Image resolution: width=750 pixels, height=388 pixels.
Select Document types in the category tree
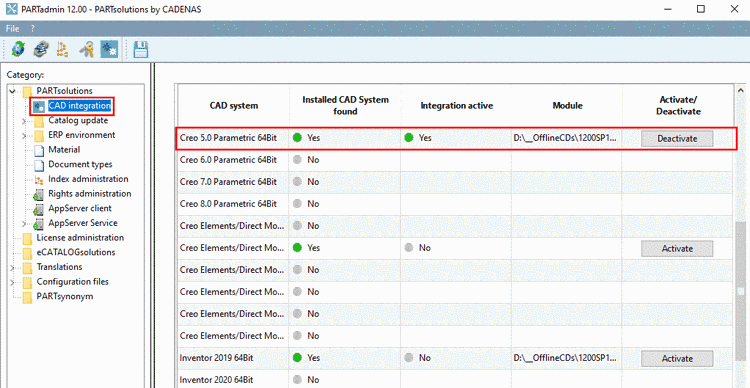(x=80, y=164)
